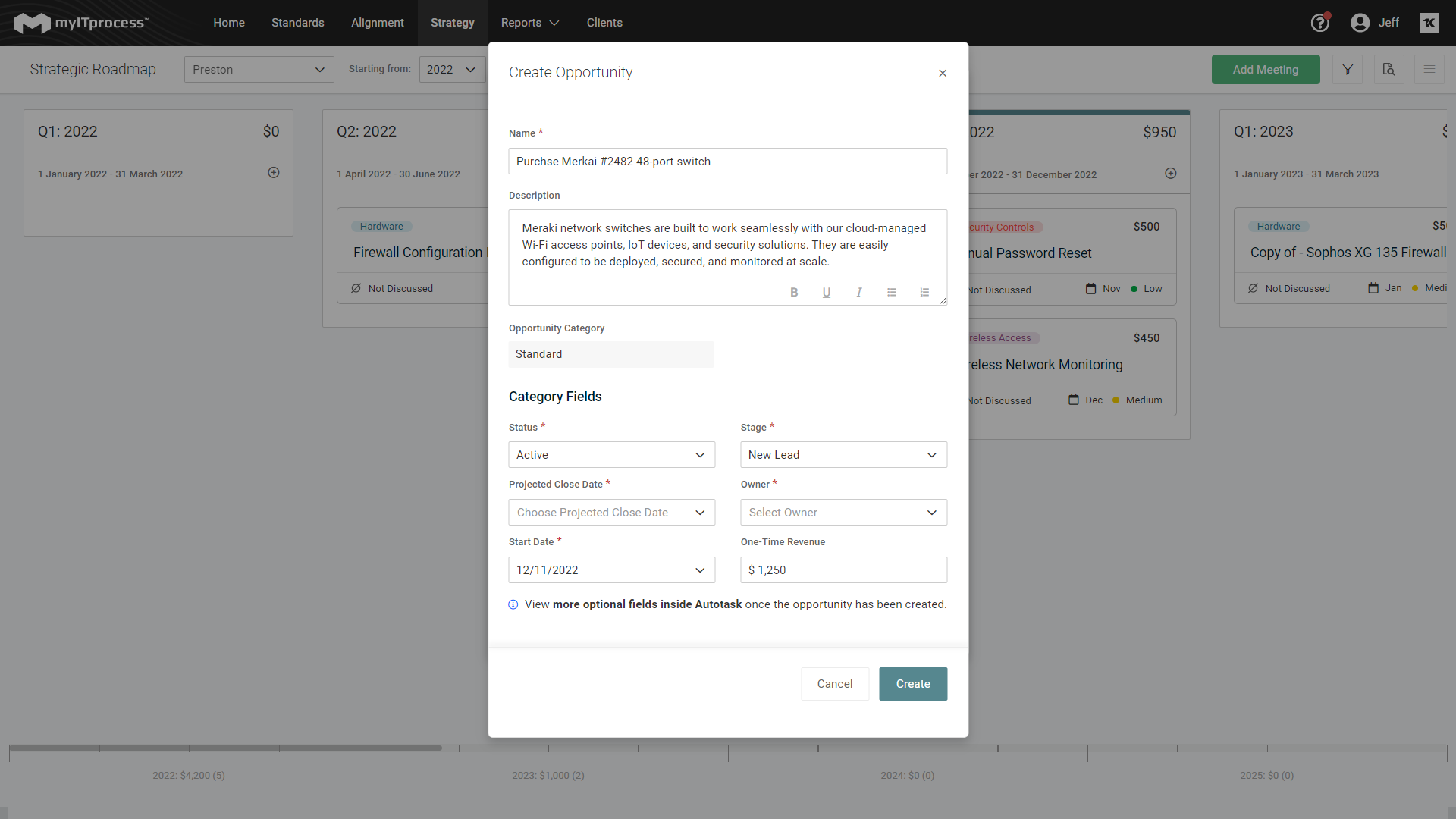Click the yellow Medium priority dot
This screenshot has height=819, width=1456.
(x=1116, y=400)
